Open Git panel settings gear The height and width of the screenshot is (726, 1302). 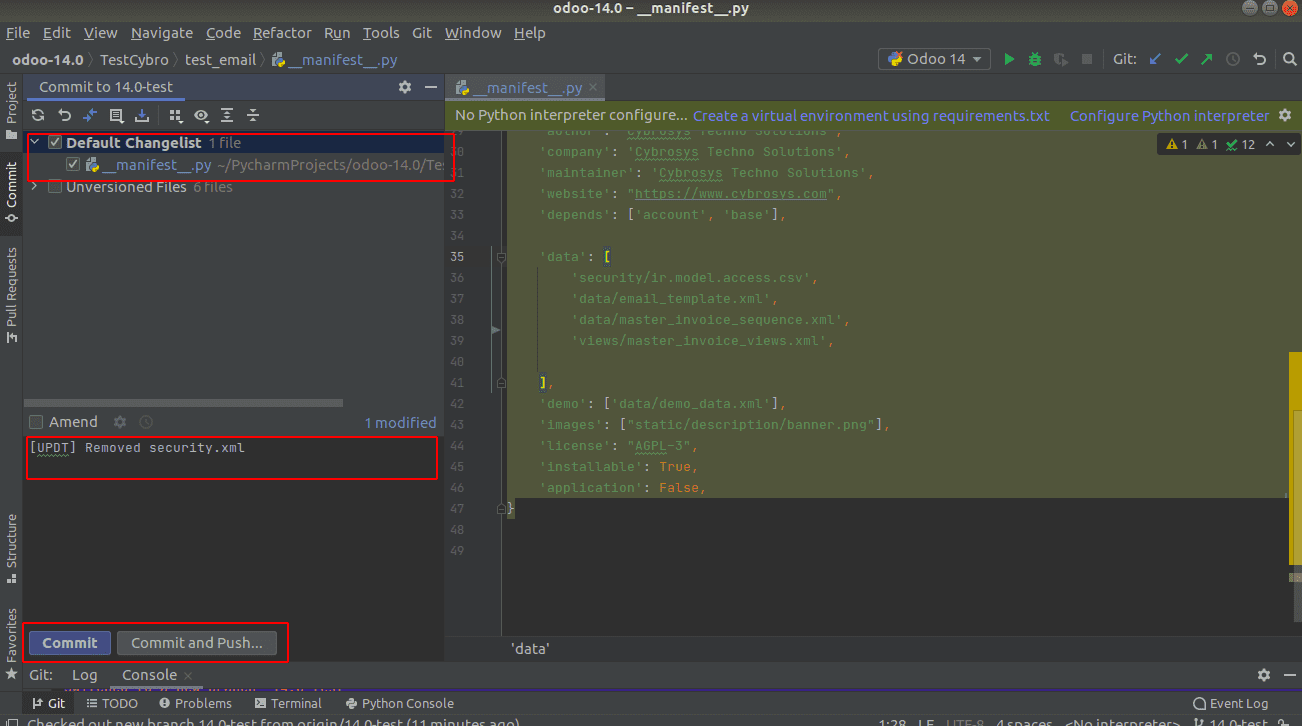coord(1264,675)
